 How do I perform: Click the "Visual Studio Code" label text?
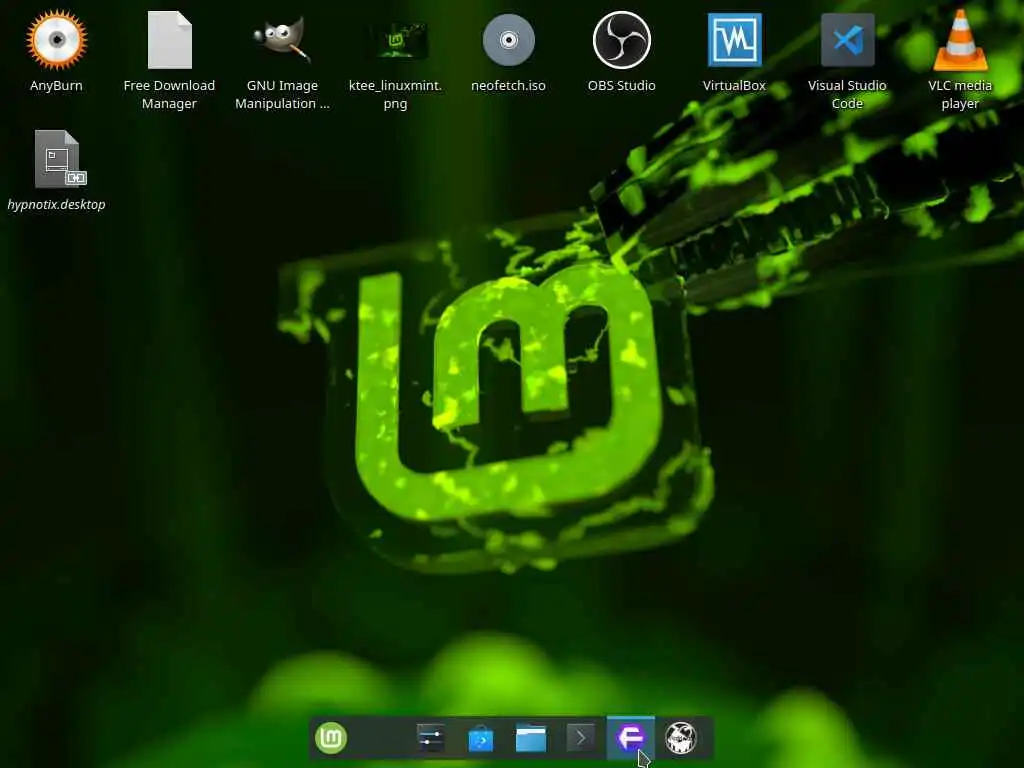(847, 94)
